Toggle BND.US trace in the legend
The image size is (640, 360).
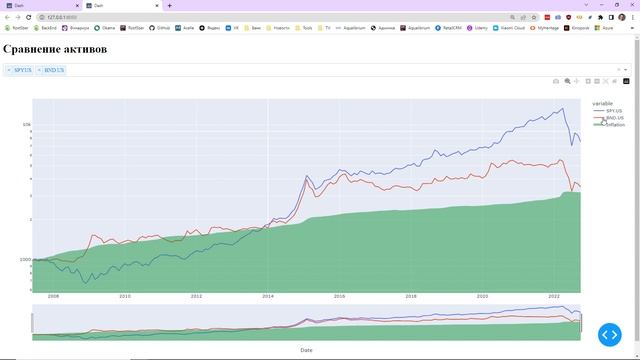click(608, 118)
